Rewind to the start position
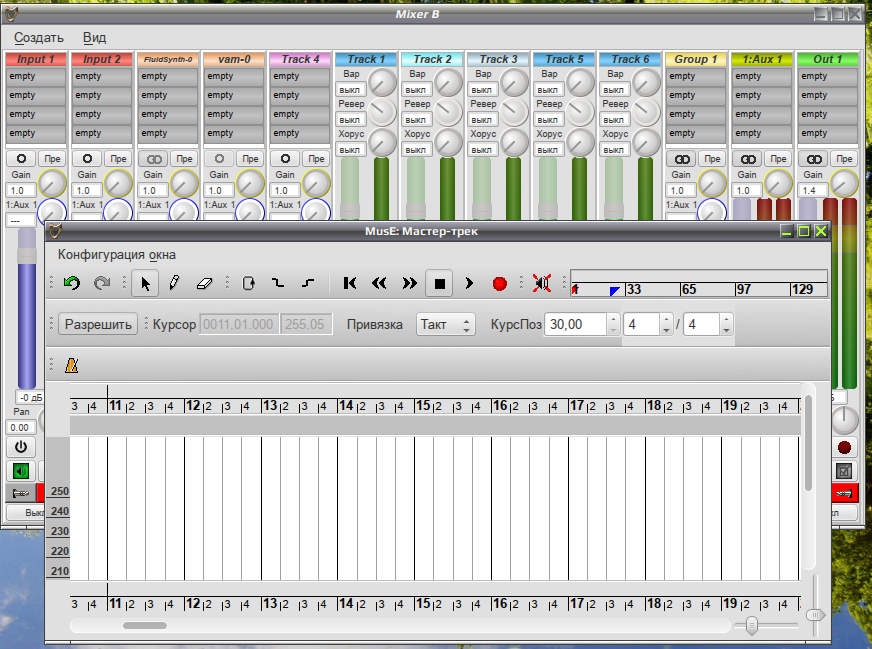The image size is (872, 649). click(x=350, y=283)
